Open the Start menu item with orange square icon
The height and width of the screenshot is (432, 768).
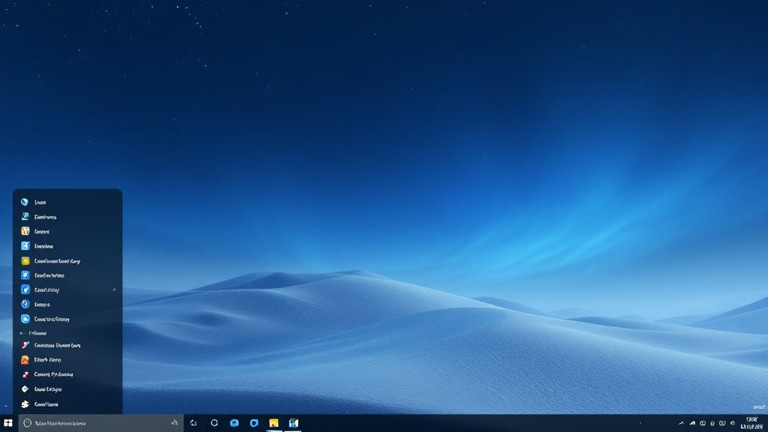click(68, 360)
